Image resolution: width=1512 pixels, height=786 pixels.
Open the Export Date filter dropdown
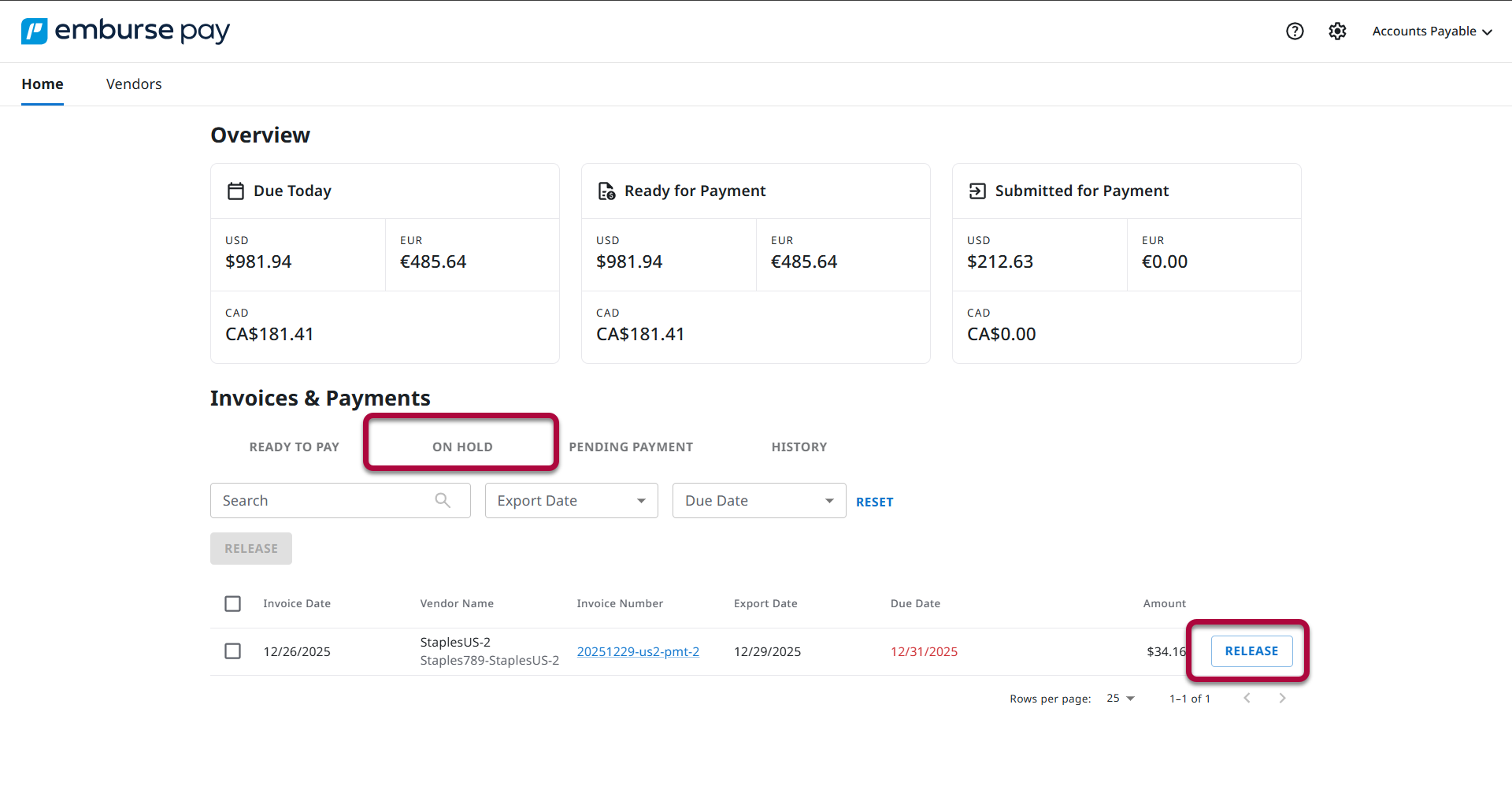(571, 500)
